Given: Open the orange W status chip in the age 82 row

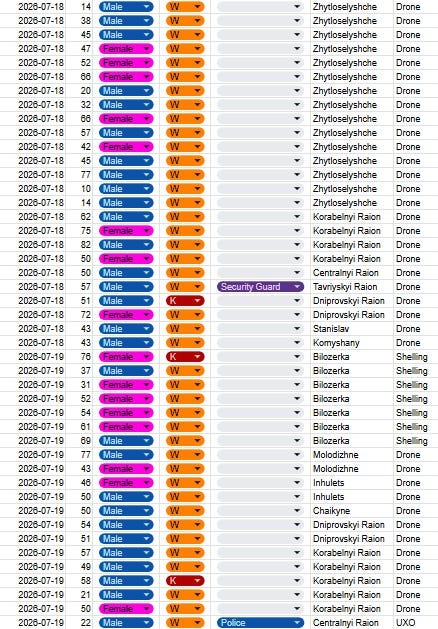Looking at the screenshot, I should coord(185,245).
